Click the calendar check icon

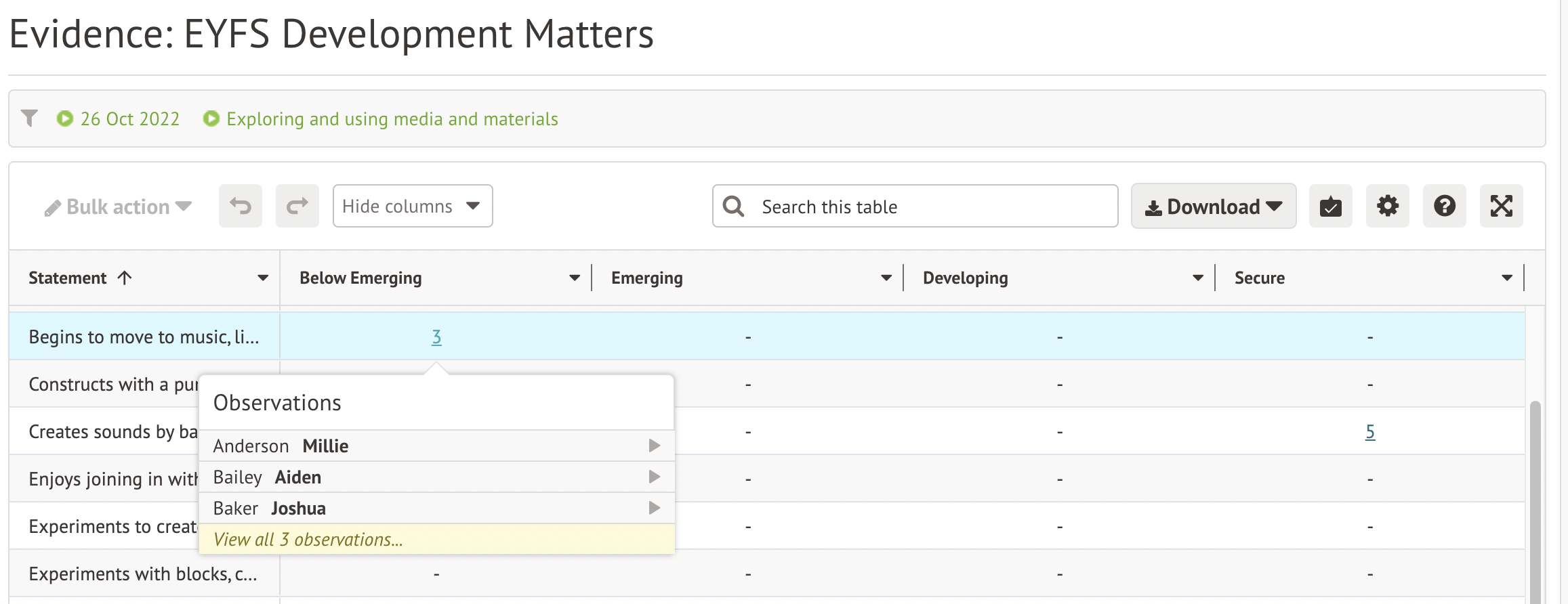pos(1330,206)
